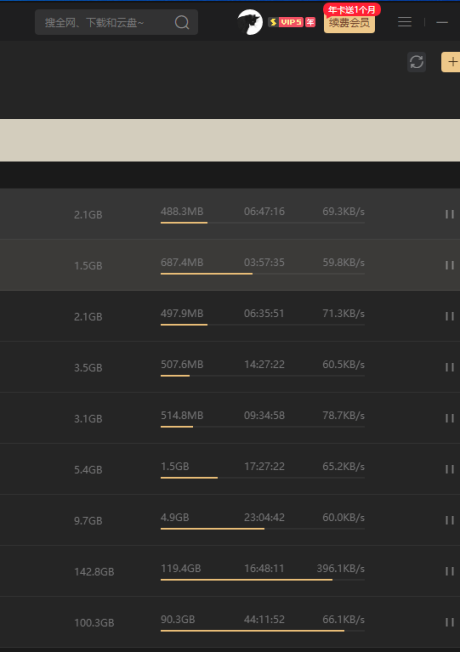Pause the 142.8GB download task
This screenshot has height=652, width=460.
pos(450,571)
